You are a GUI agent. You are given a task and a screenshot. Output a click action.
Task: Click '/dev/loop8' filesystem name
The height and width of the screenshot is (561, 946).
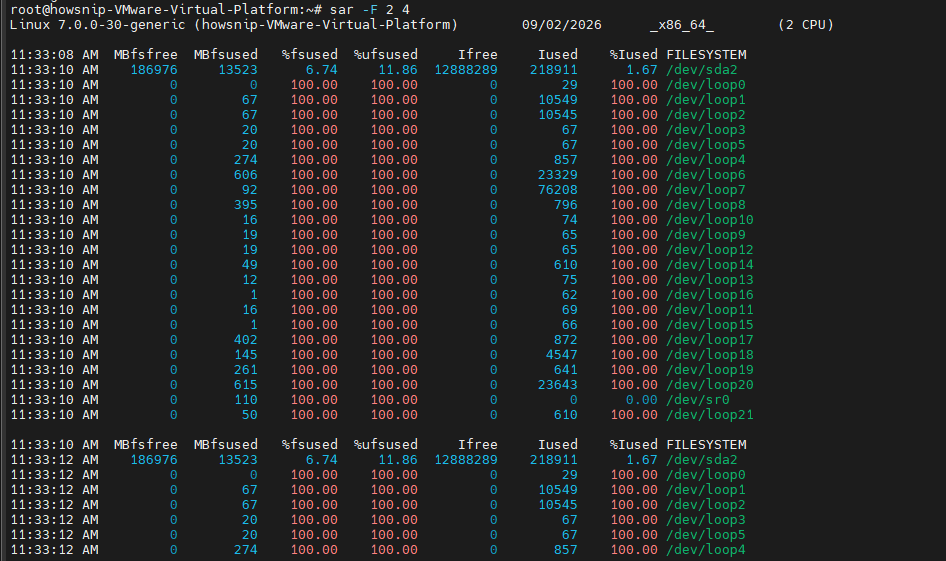coord(706,205)
